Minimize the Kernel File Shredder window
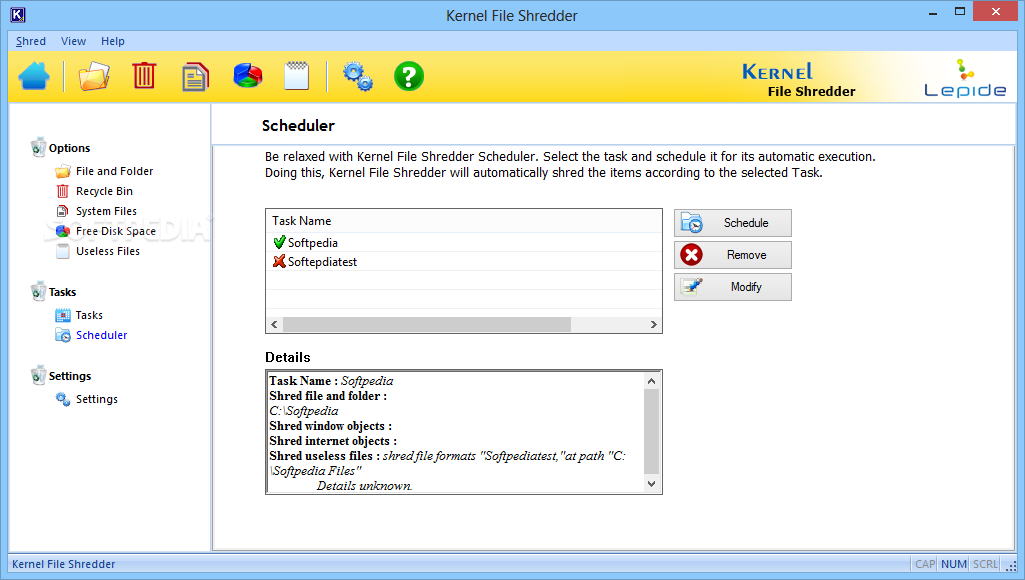The width and height of the screenshot is (1025, 580). tap(933, 12)
